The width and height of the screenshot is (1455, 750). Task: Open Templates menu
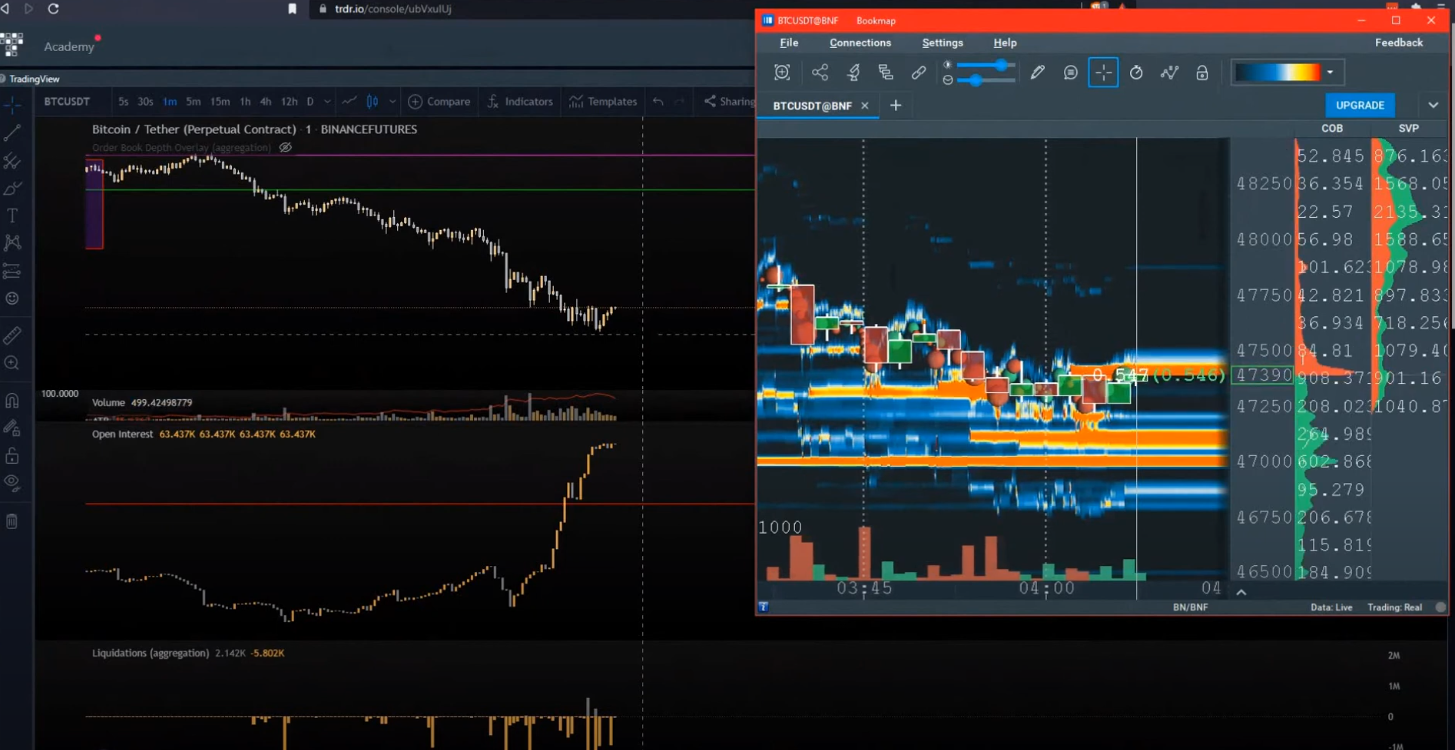click(603, 101)
